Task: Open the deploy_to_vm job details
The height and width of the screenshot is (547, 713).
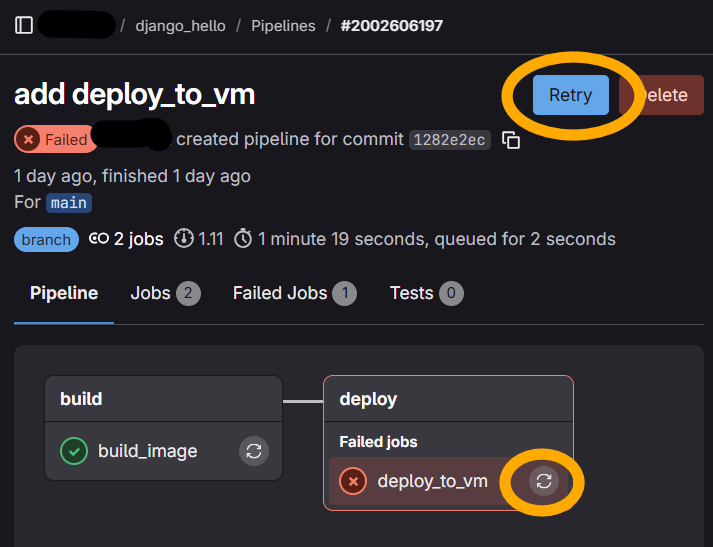Action: click(x=432, y=481)
